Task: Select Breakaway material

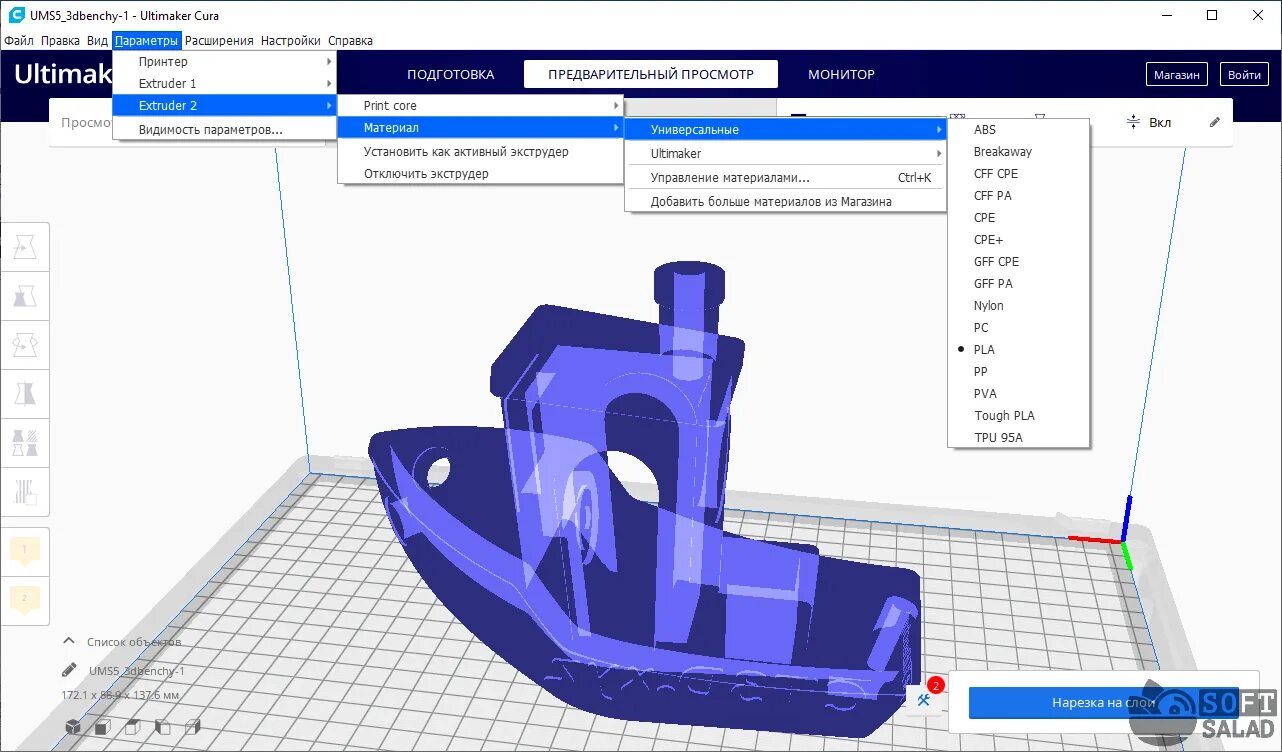Action: [1018, 152]
